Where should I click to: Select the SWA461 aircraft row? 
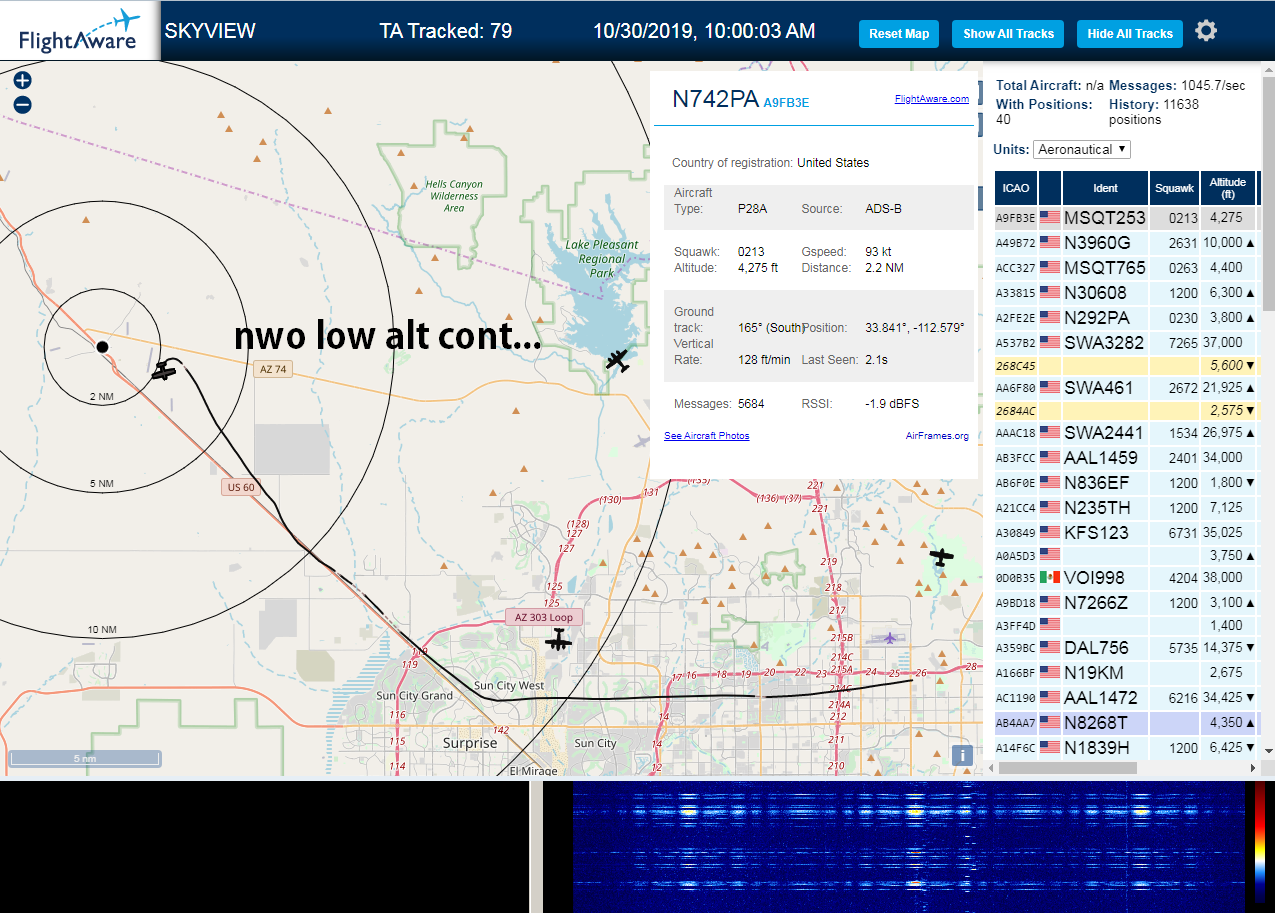[1126, 388]
